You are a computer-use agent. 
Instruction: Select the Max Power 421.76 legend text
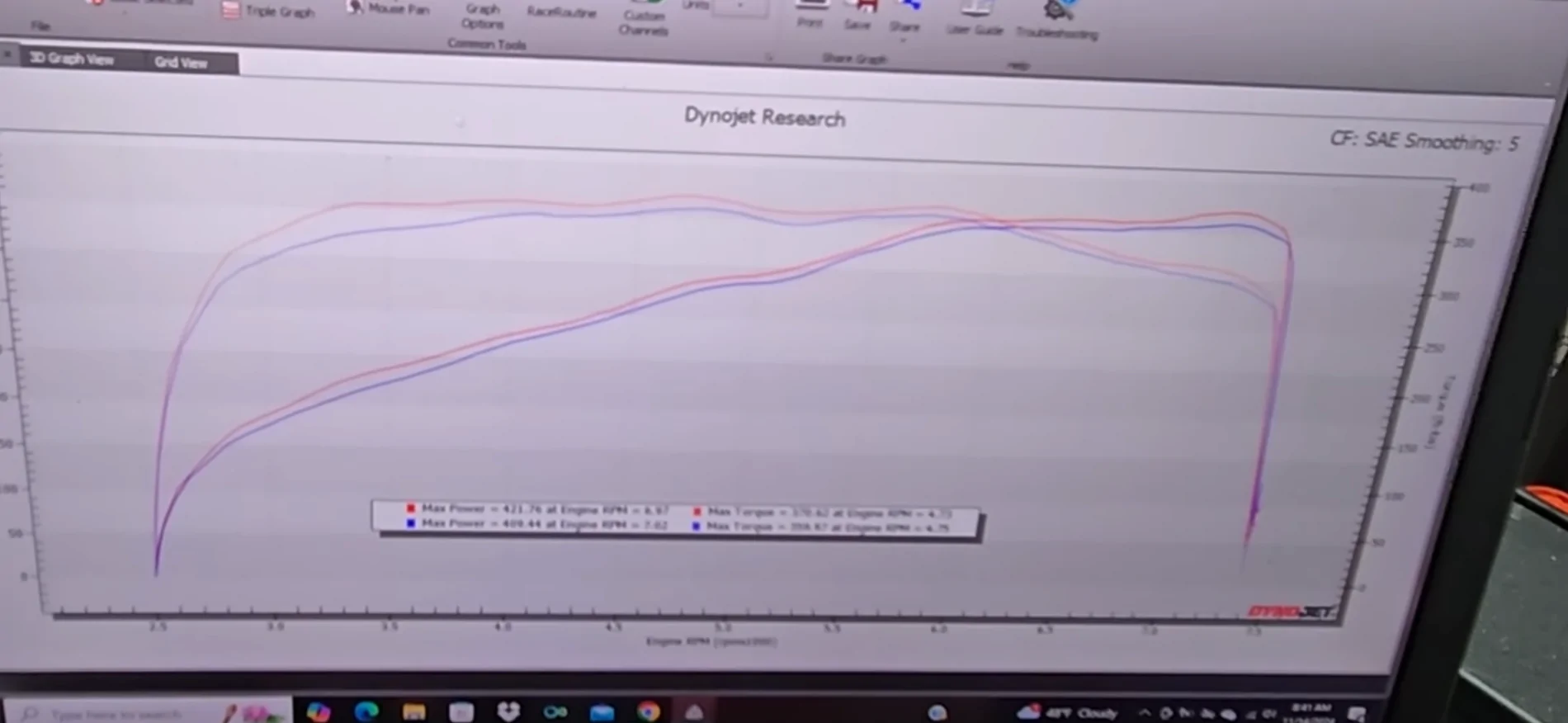[545, 509]
